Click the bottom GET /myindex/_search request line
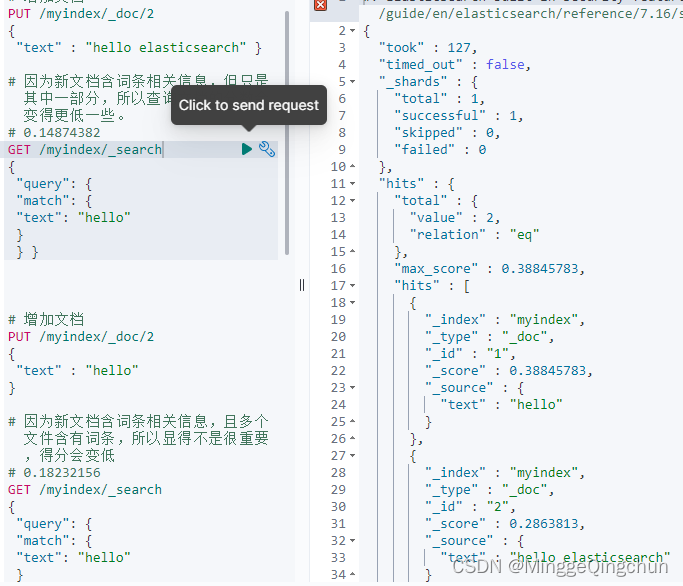 (85, 490)
